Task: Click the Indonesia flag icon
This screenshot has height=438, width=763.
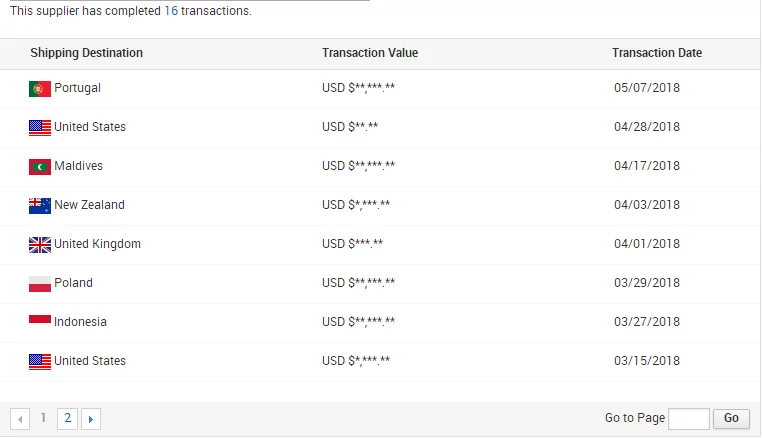Action: [x=40, y=320]
